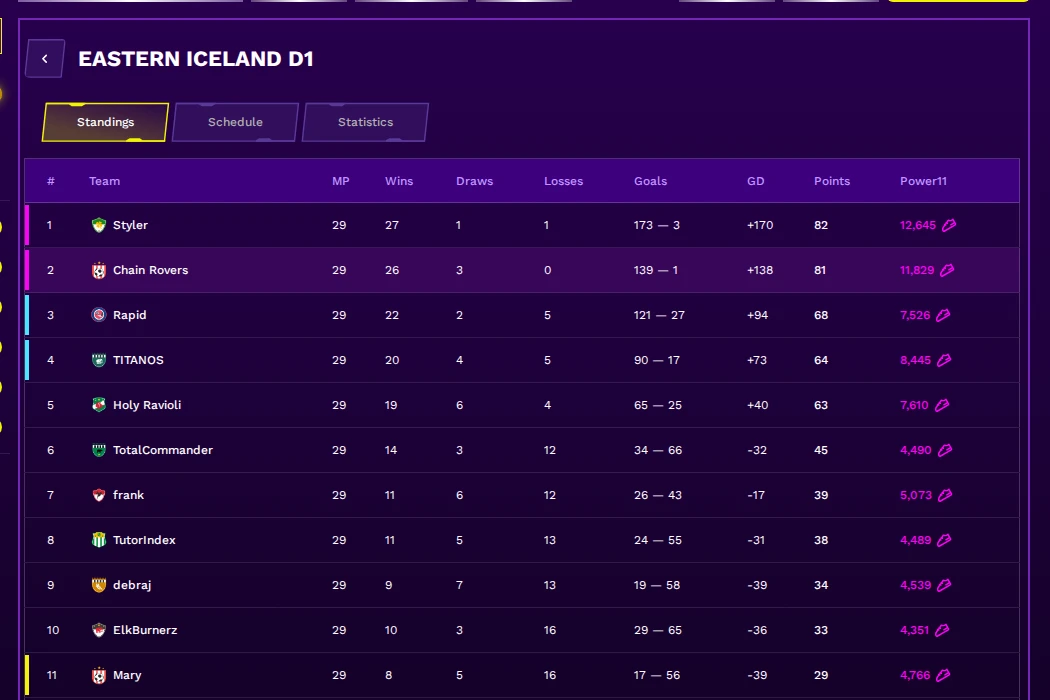Click the frank team crest icon
Screen dimensions: 1050x700
point(98,495)
